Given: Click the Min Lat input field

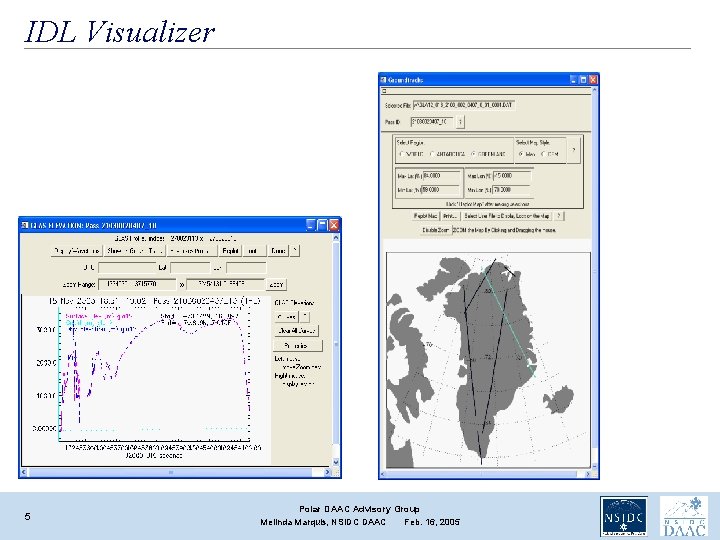Looking at the screenshot, I should [440, 190].
